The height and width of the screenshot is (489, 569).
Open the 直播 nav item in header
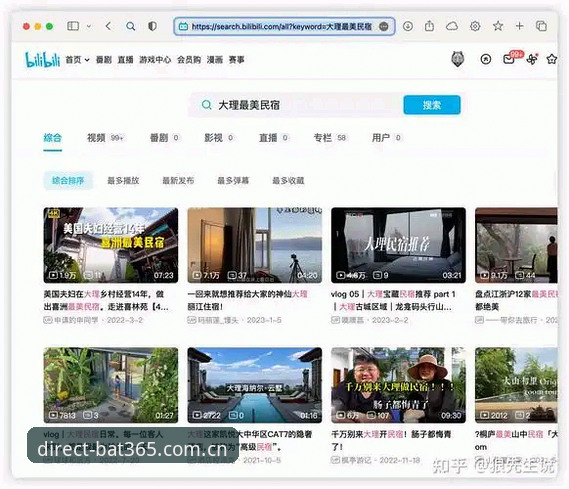125,59
